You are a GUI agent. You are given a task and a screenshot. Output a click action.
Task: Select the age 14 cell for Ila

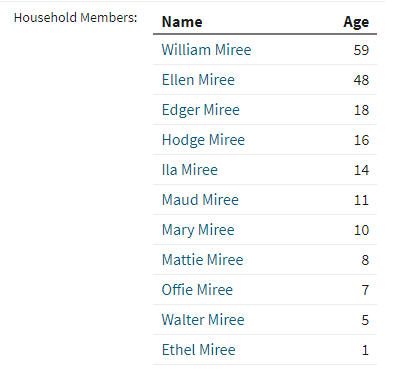[361, 170]
